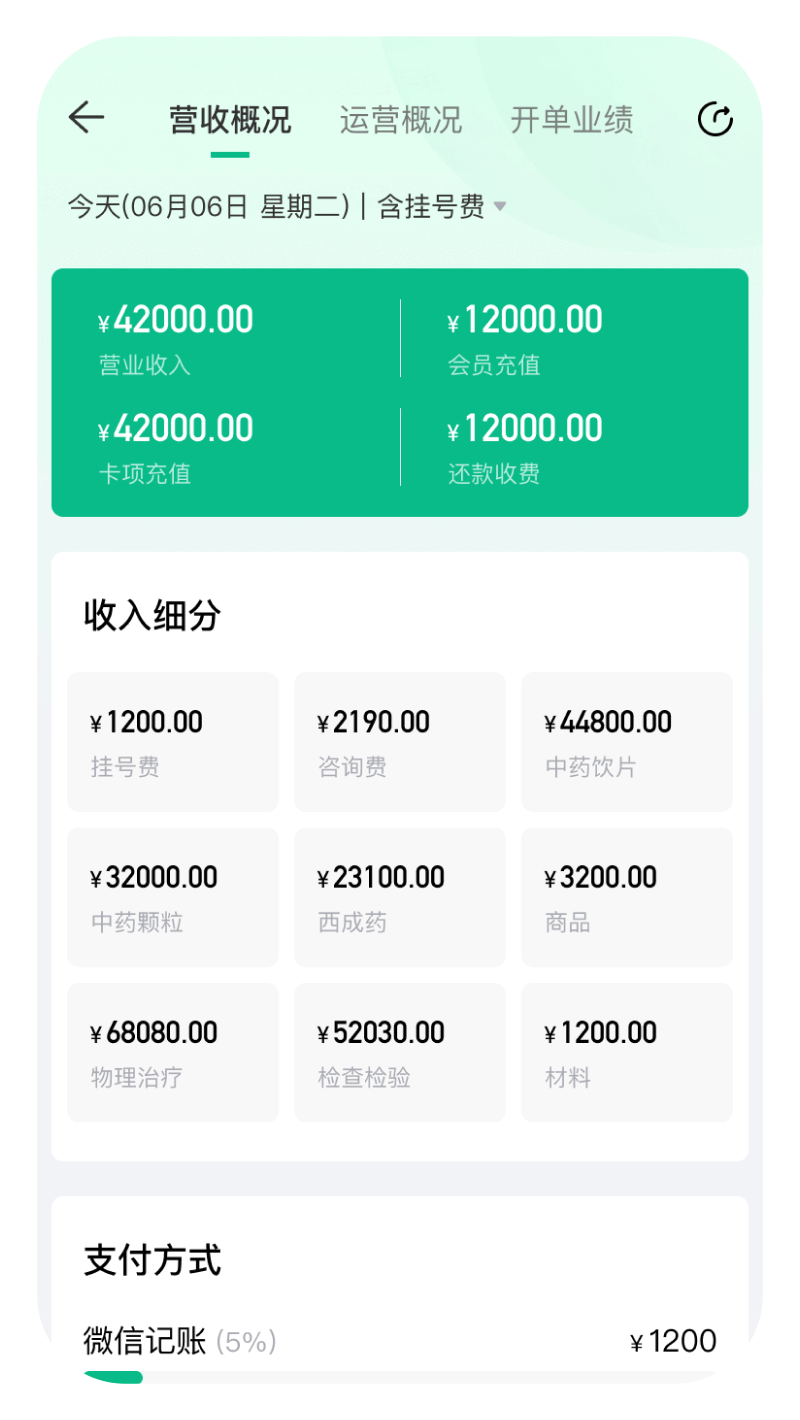
Task: Open the 物理治疗 income card
Action: click(x=173, y=1051)
